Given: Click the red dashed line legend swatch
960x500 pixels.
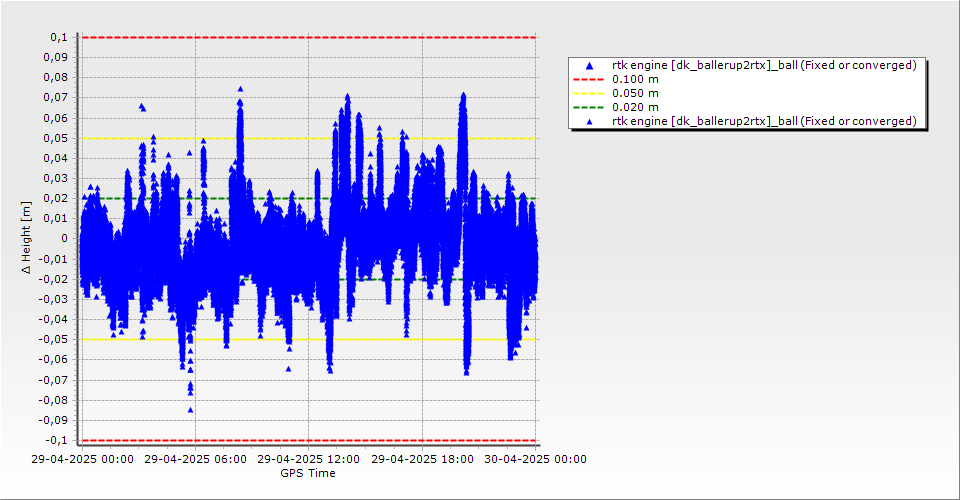Looking at the screenshot, I should point(588,79).
